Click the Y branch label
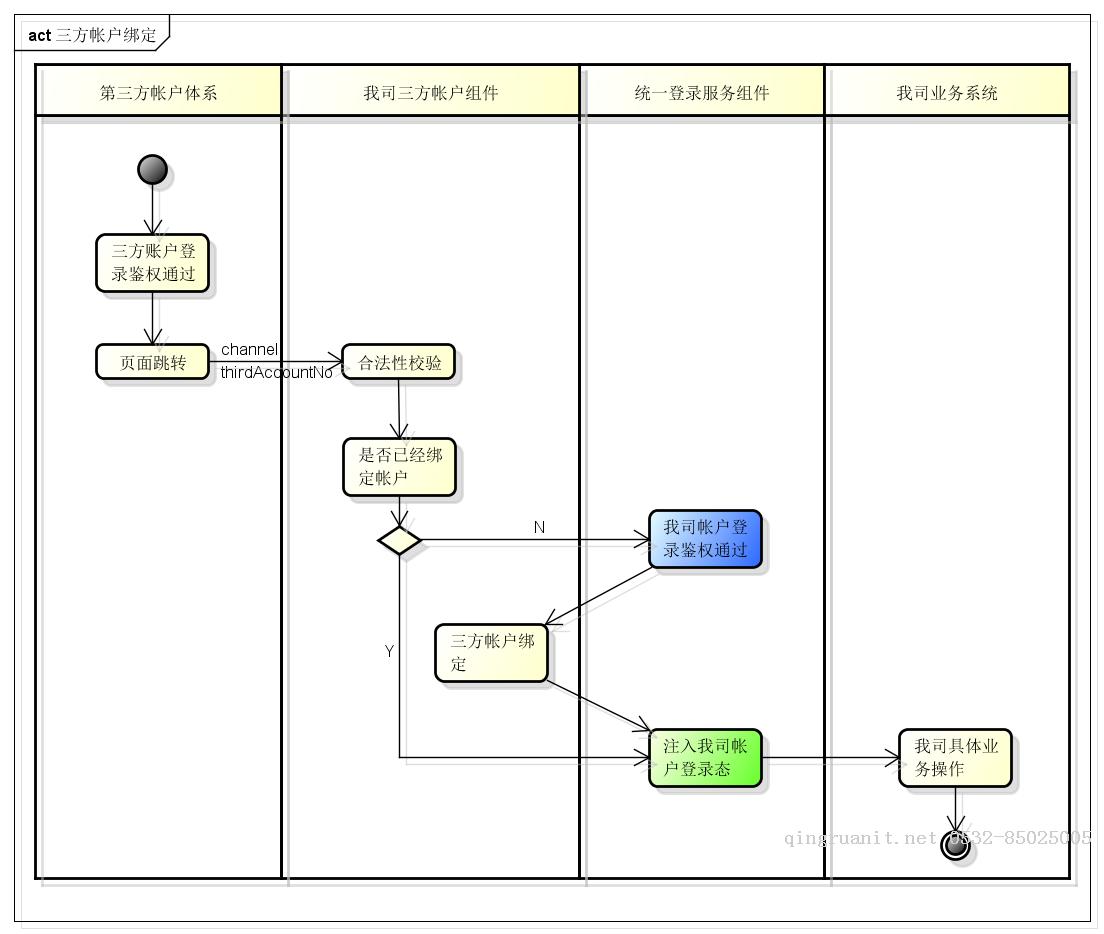The image size is (1104, 934). coord(386,651)
